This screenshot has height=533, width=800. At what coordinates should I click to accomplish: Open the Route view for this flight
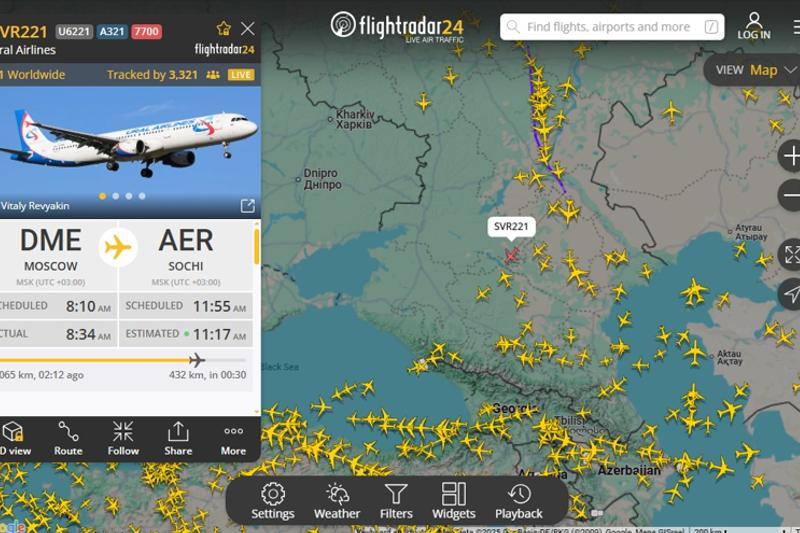[68, 439]
